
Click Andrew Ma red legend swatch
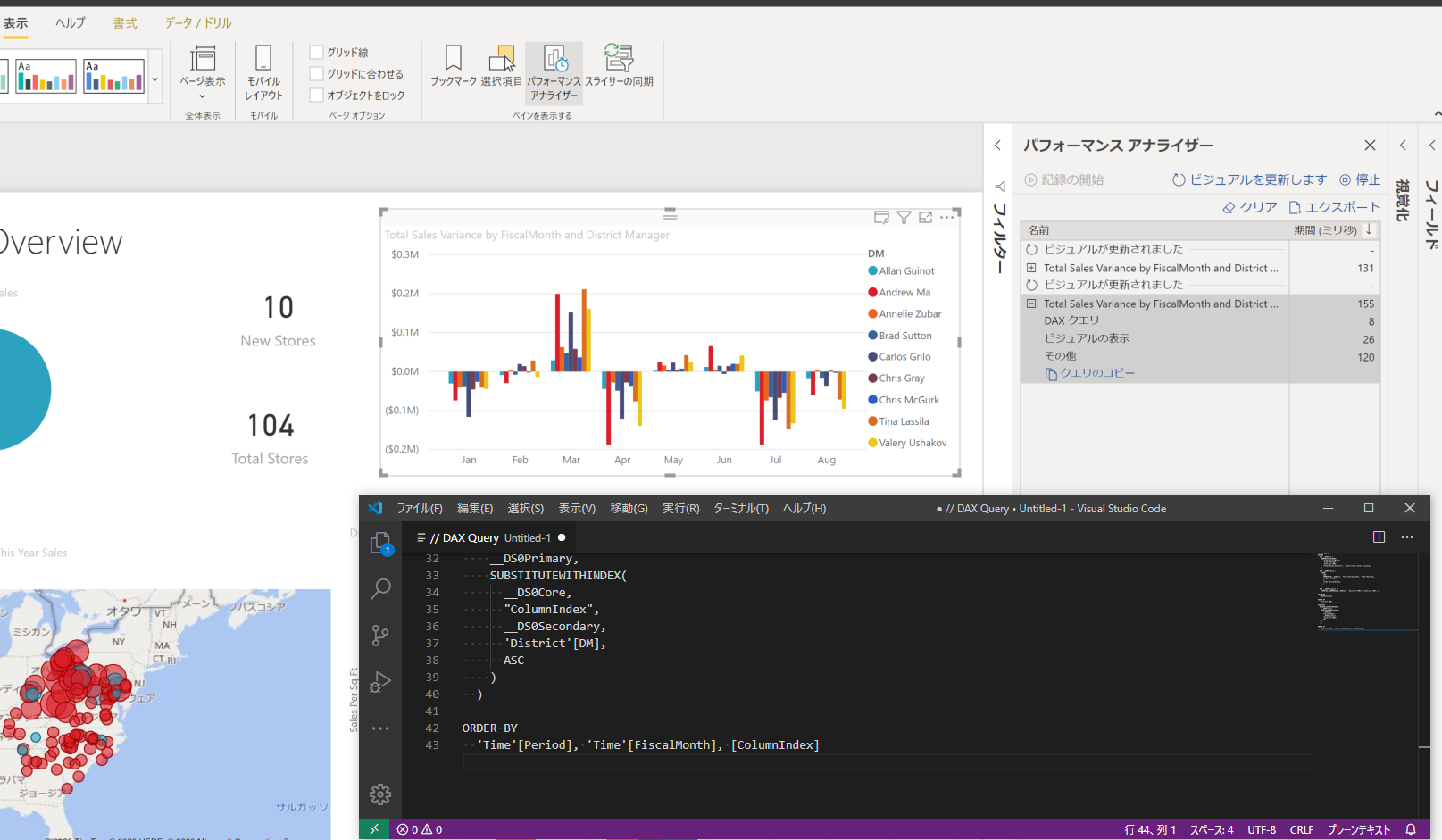click(872, 293)
